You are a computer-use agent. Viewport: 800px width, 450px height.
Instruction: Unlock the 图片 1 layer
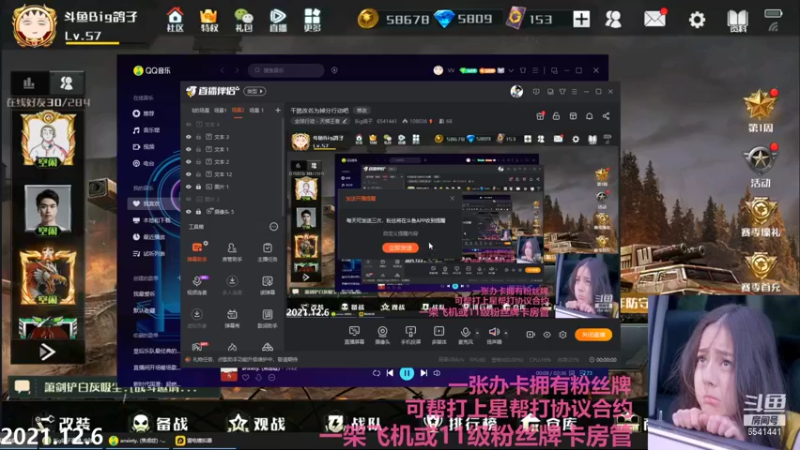[x=198, y=187]
